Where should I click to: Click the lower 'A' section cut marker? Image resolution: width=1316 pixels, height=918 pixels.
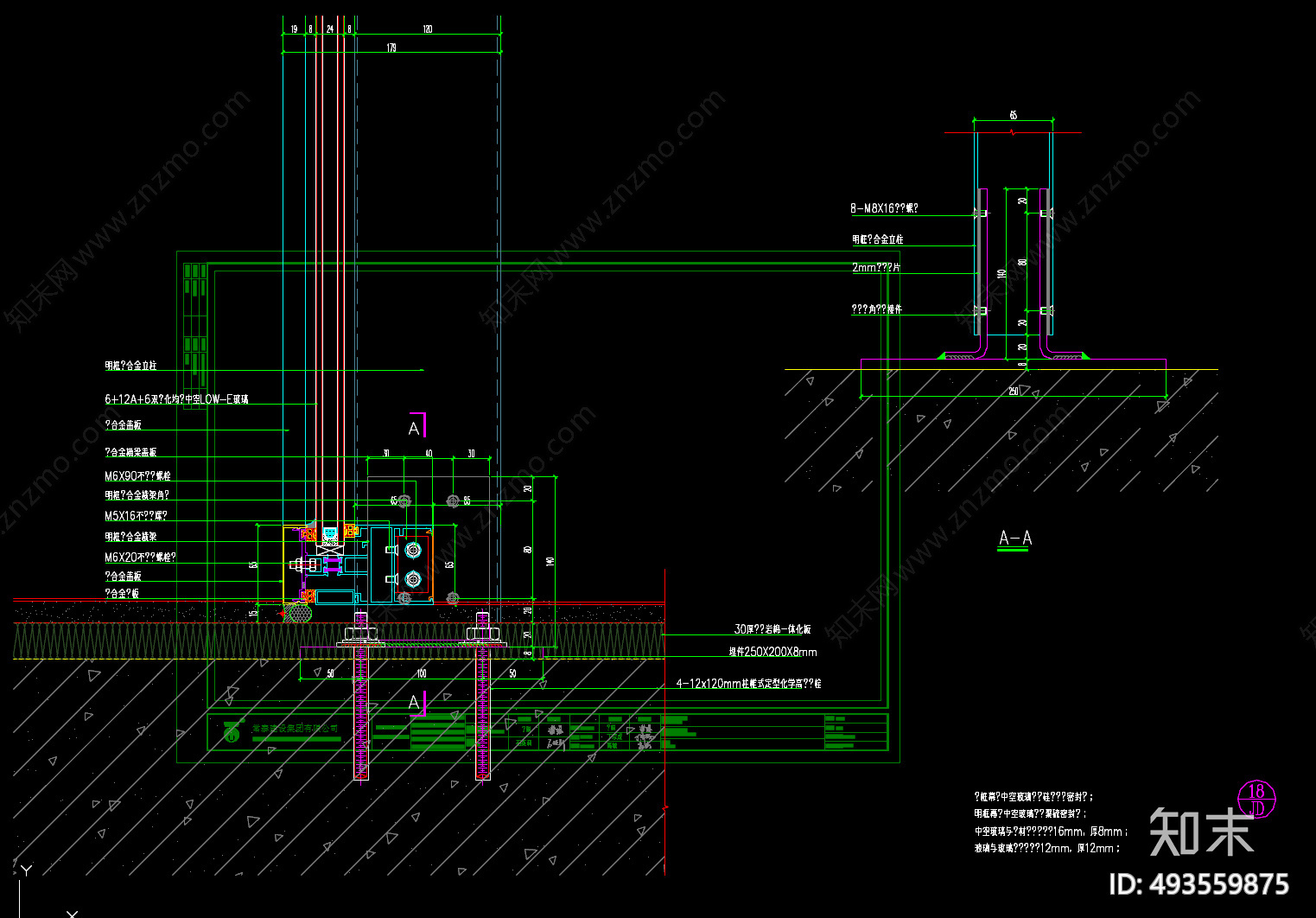(416, 702)
